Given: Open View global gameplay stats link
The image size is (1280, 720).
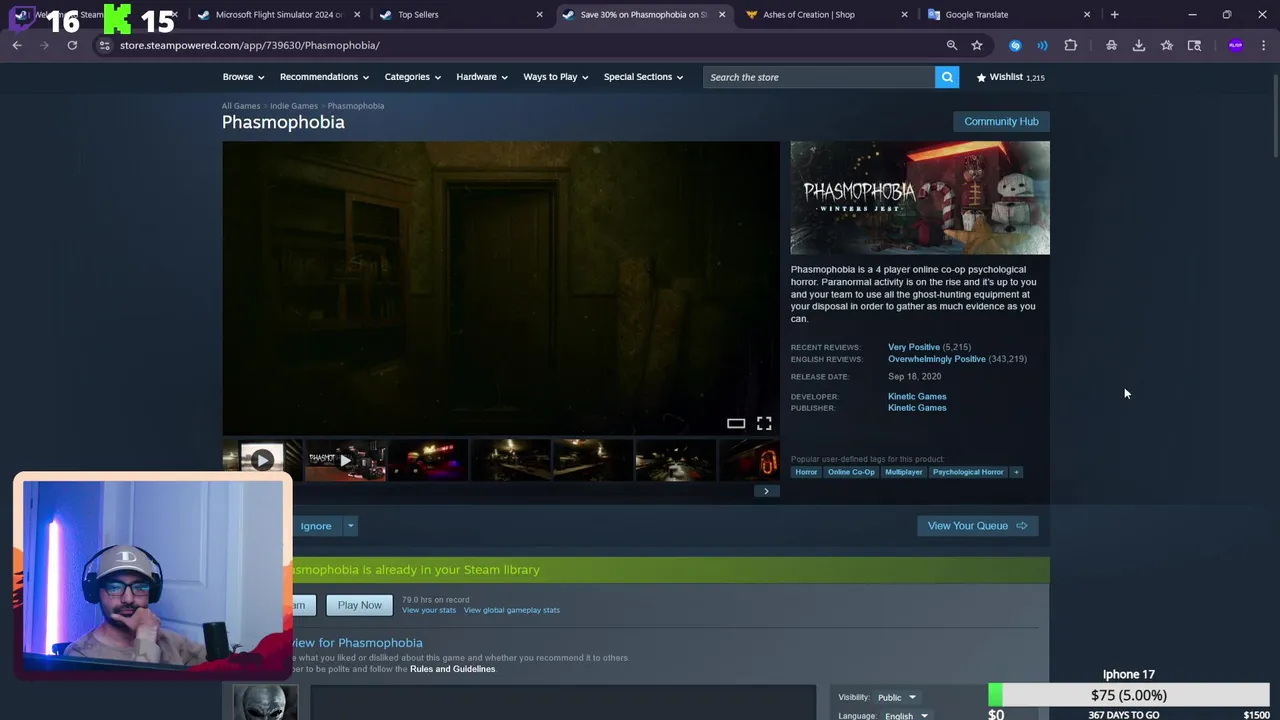Looking at the screenshot, I should click(x=512, y=610).
